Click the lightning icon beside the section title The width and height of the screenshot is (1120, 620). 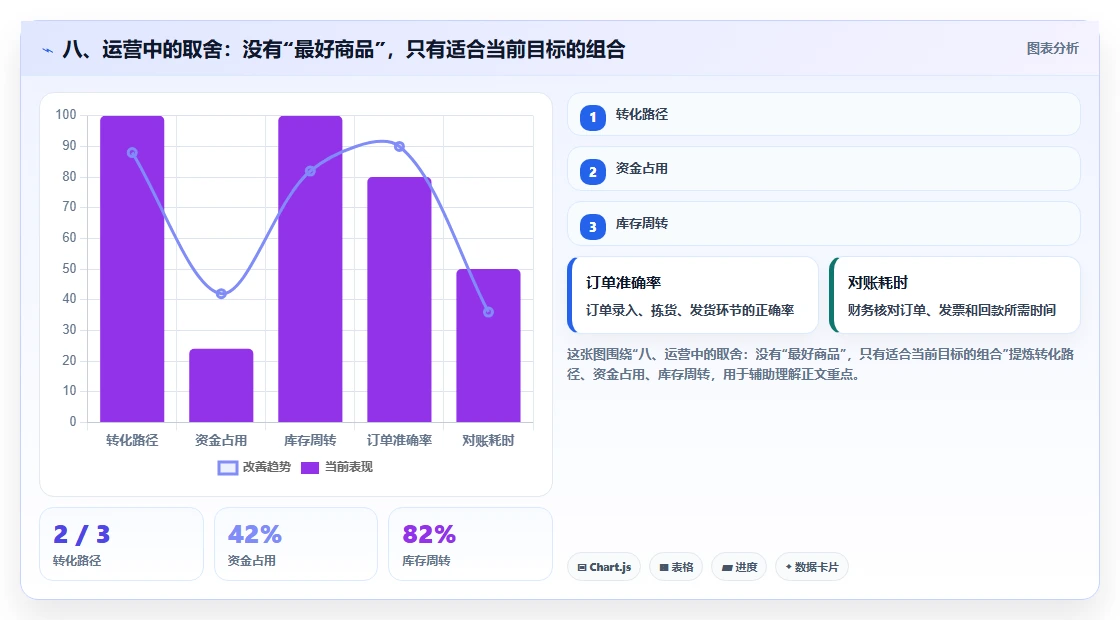tap(48, 50)
